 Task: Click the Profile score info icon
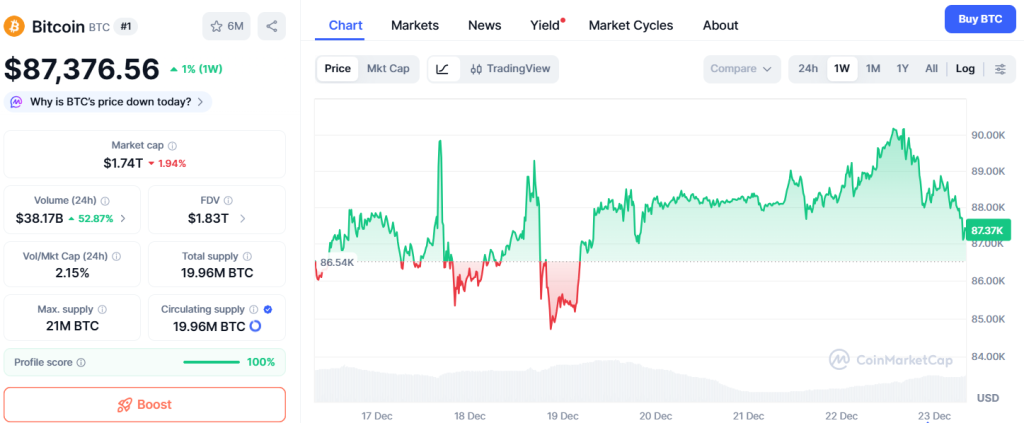[x=81, y=362]
